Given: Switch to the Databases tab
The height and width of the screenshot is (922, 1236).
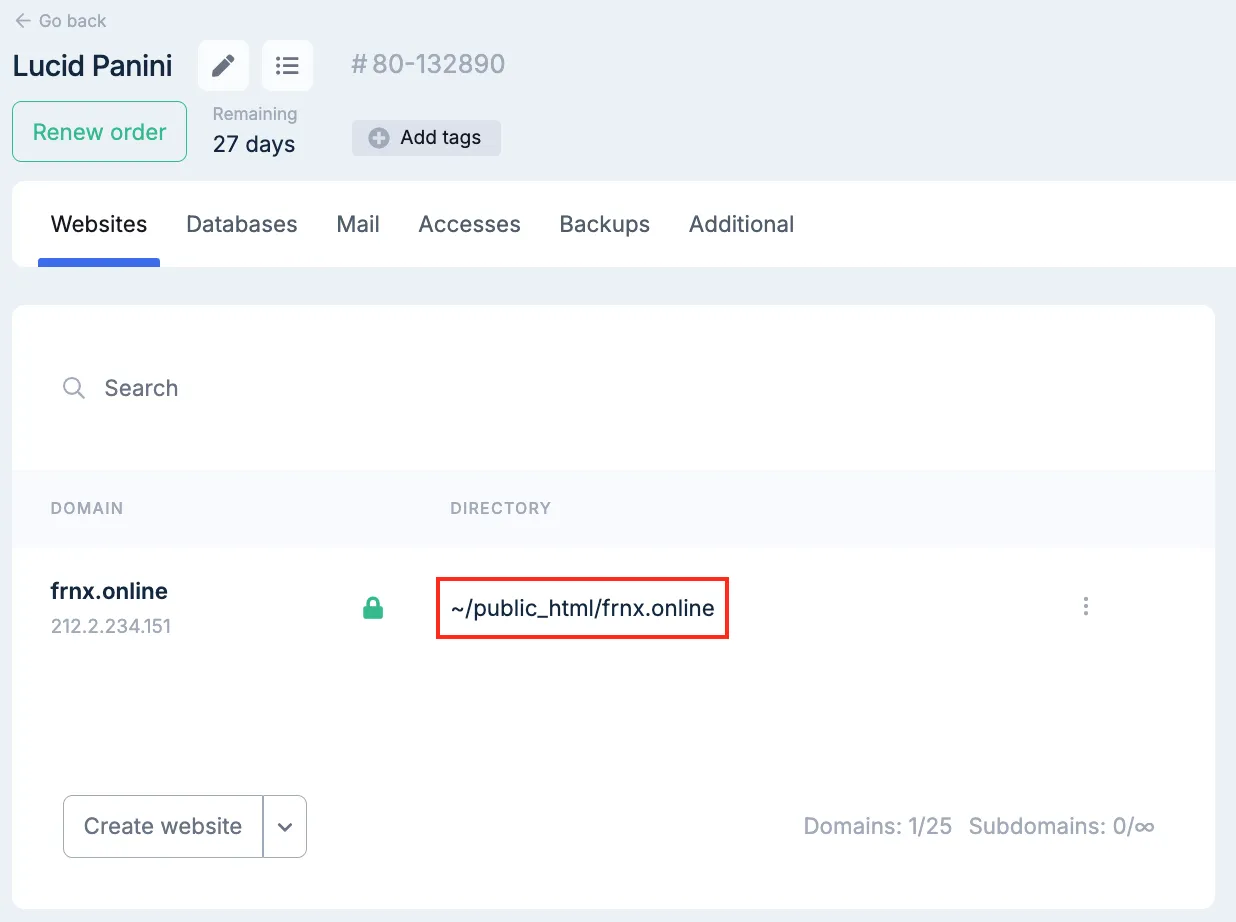Looking at the screenshot, I should click(x=242, y=224).
